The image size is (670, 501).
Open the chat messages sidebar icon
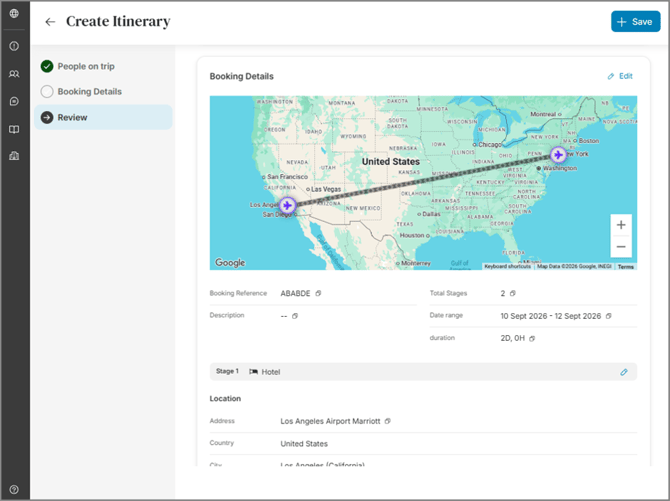coord(14,101)
